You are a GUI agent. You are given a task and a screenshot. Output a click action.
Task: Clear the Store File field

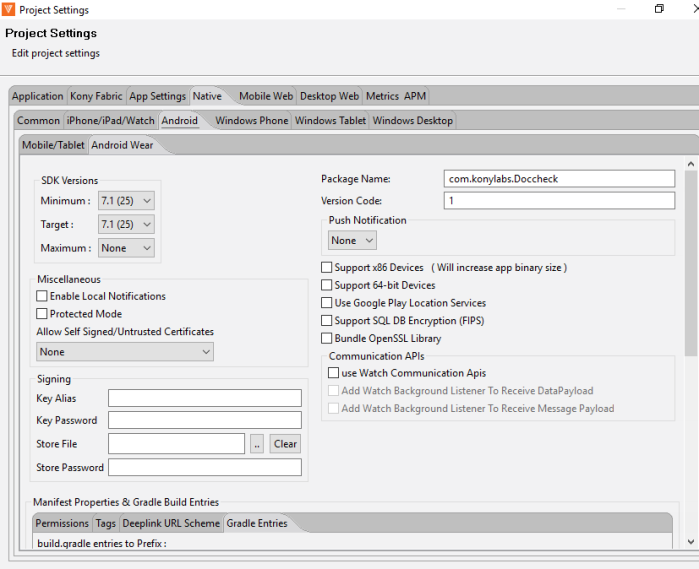pos(285,444)
